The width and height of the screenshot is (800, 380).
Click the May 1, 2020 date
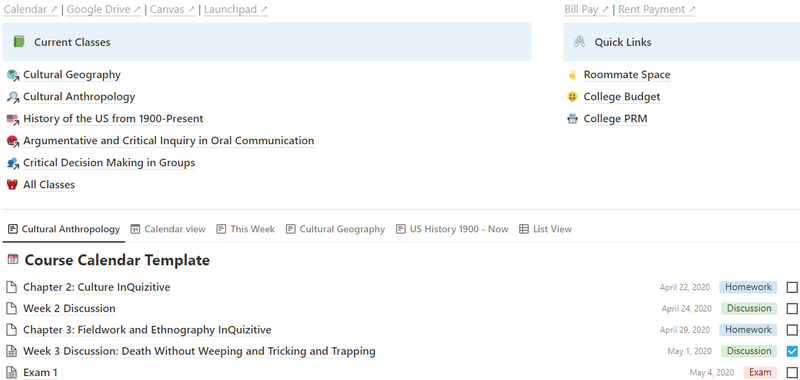click(690, 351)
